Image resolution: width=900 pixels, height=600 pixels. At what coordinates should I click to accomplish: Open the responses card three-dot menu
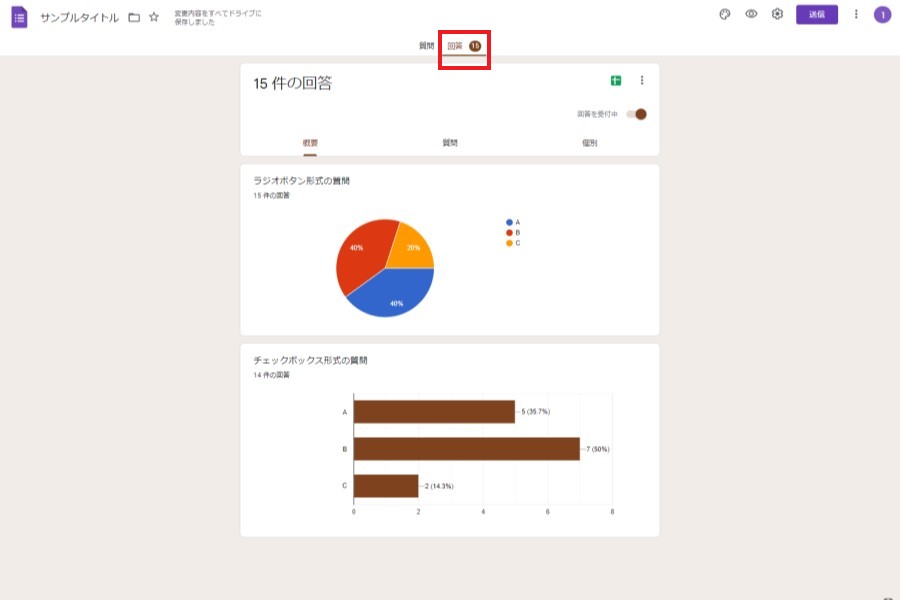642,81
